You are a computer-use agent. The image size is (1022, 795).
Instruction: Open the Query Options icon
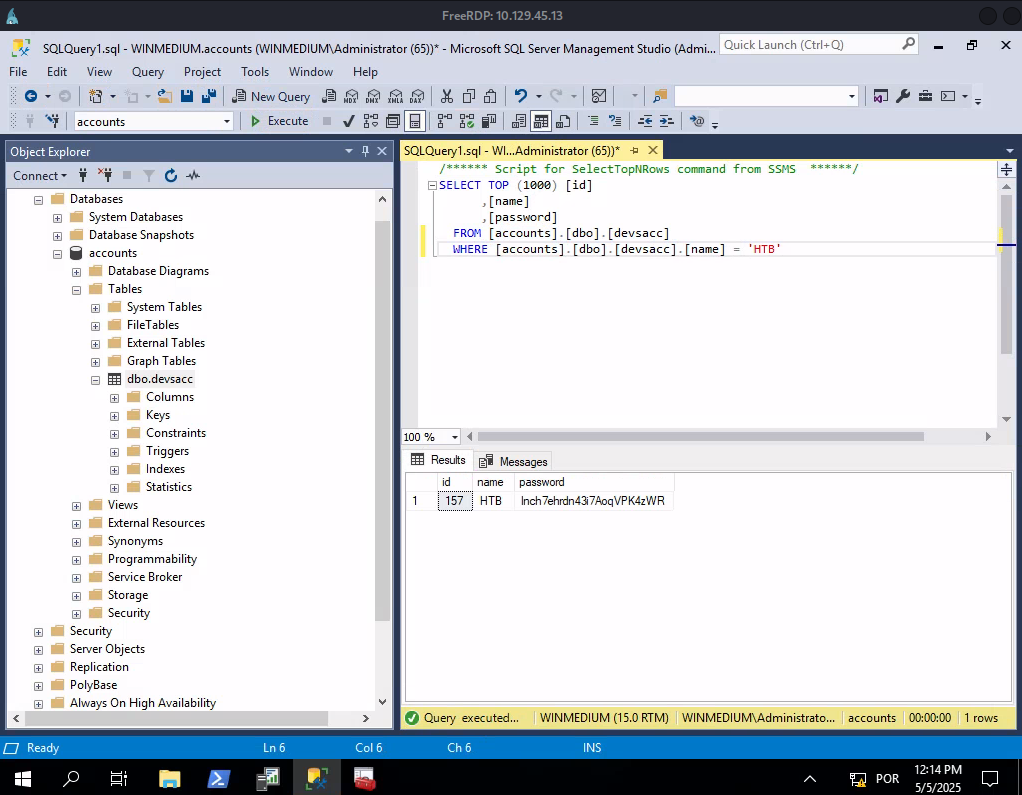pyautogui.click(x=392, y=121)
